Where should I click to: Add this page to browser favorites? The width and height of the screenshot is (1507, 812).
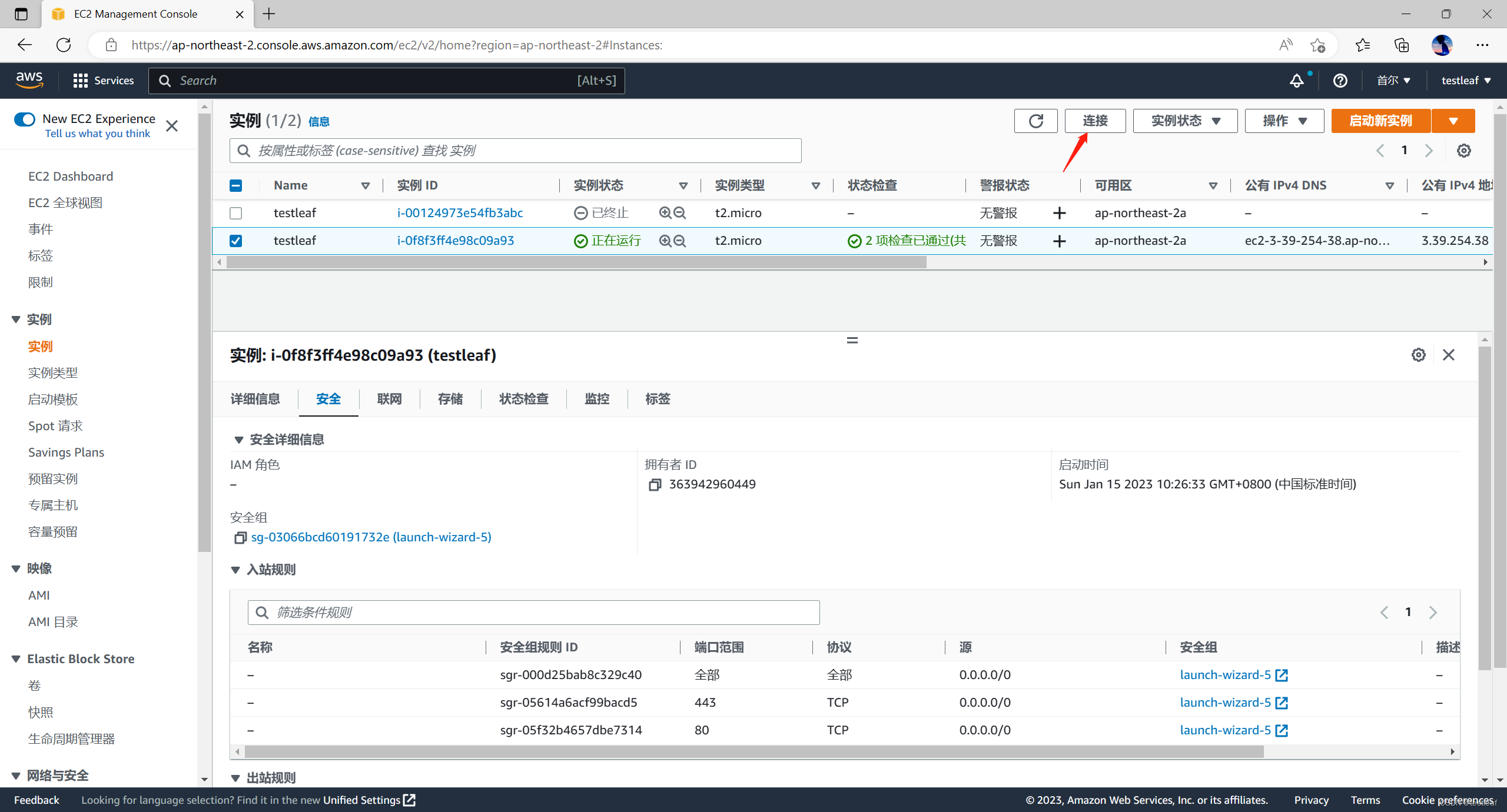(1317, 45)
